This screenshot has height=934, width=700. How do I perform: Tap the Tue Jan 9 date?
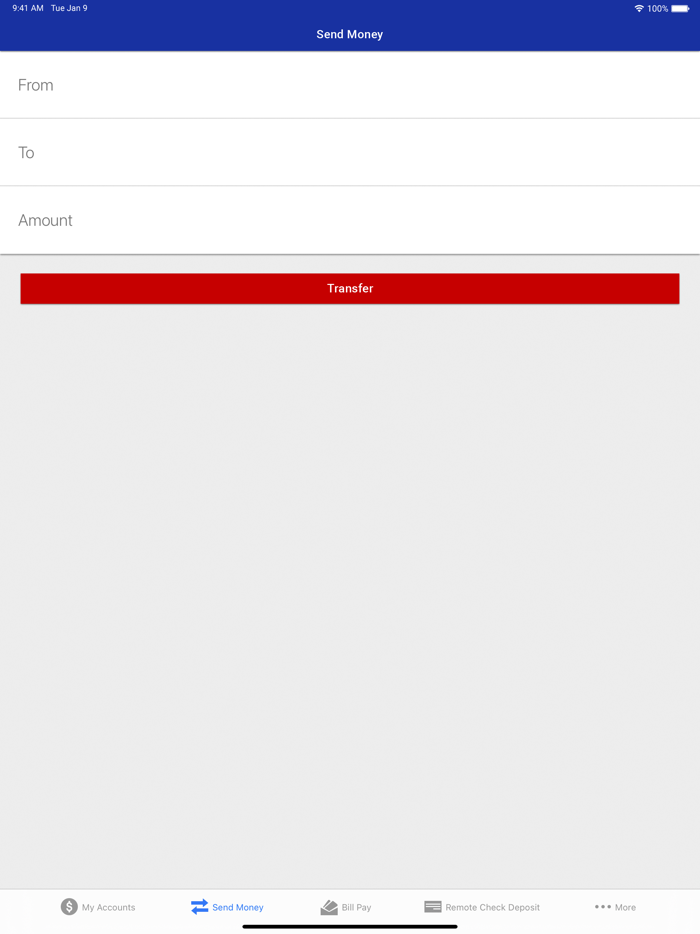[x=69, y=8]
